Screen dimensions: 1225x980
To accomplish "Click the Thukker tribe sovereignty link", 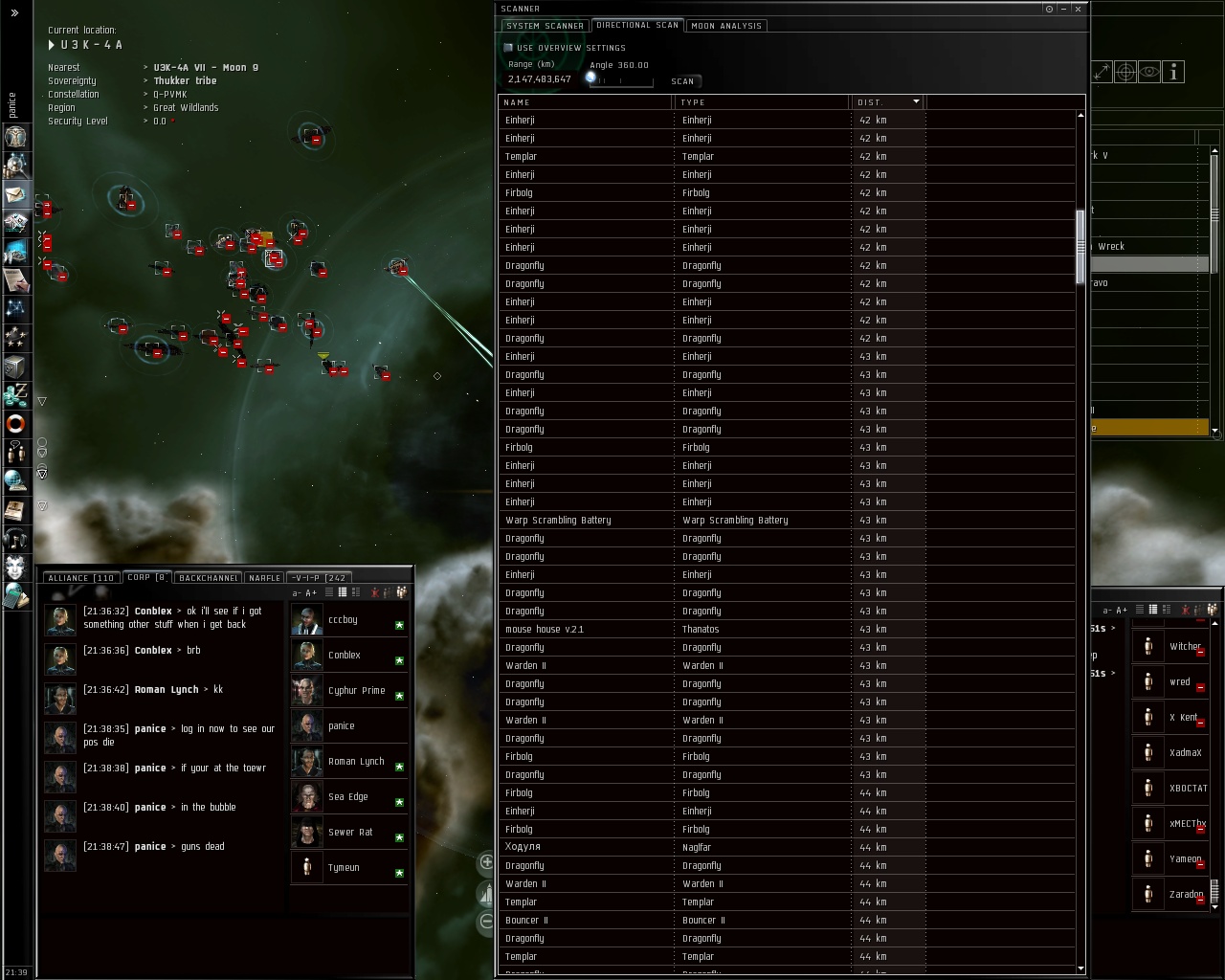I will (185, 81).
